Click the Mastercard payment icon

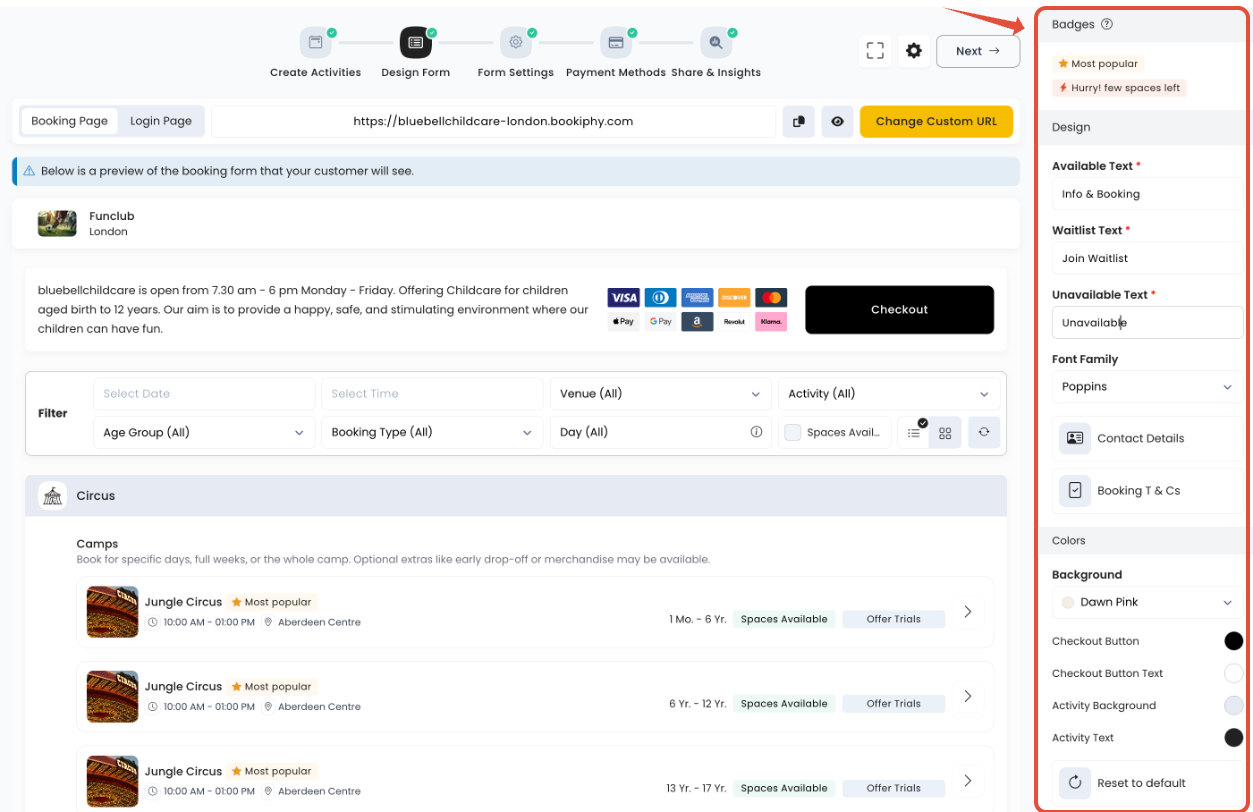click(x=770, y=298)
